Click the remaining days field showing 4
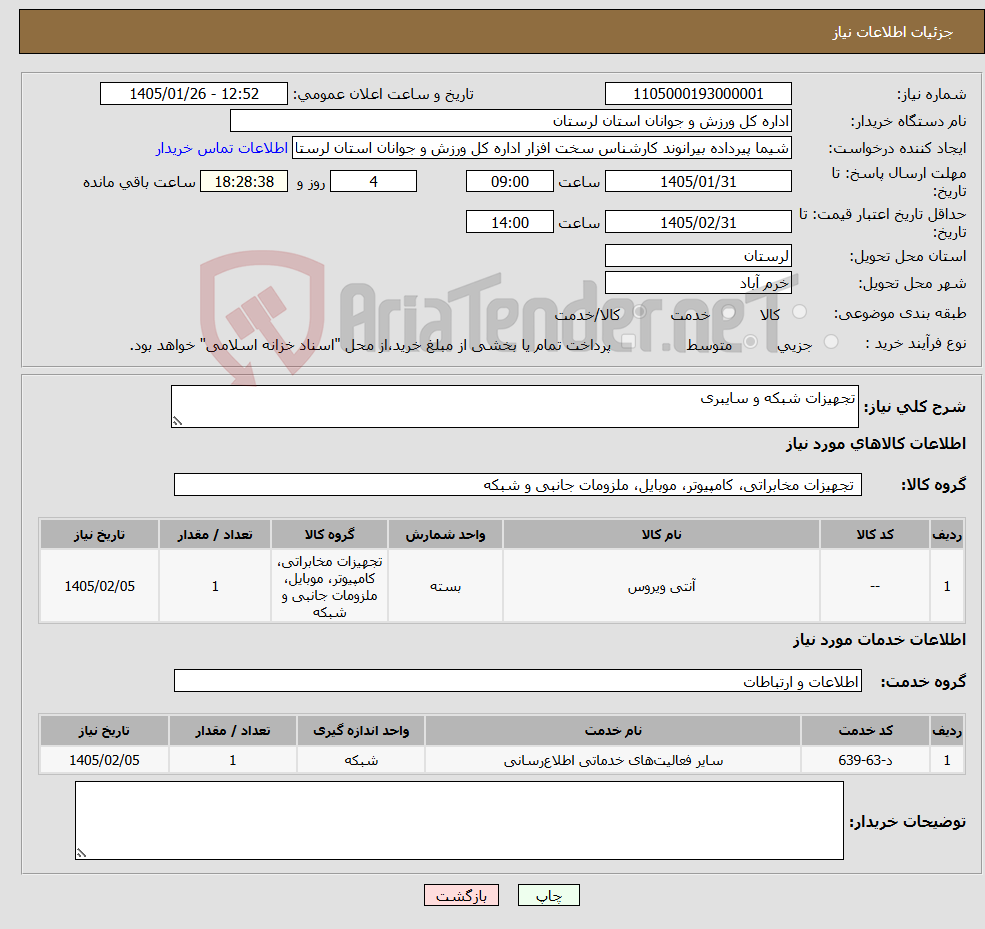The image size is (985, 929). click(373, 182)
